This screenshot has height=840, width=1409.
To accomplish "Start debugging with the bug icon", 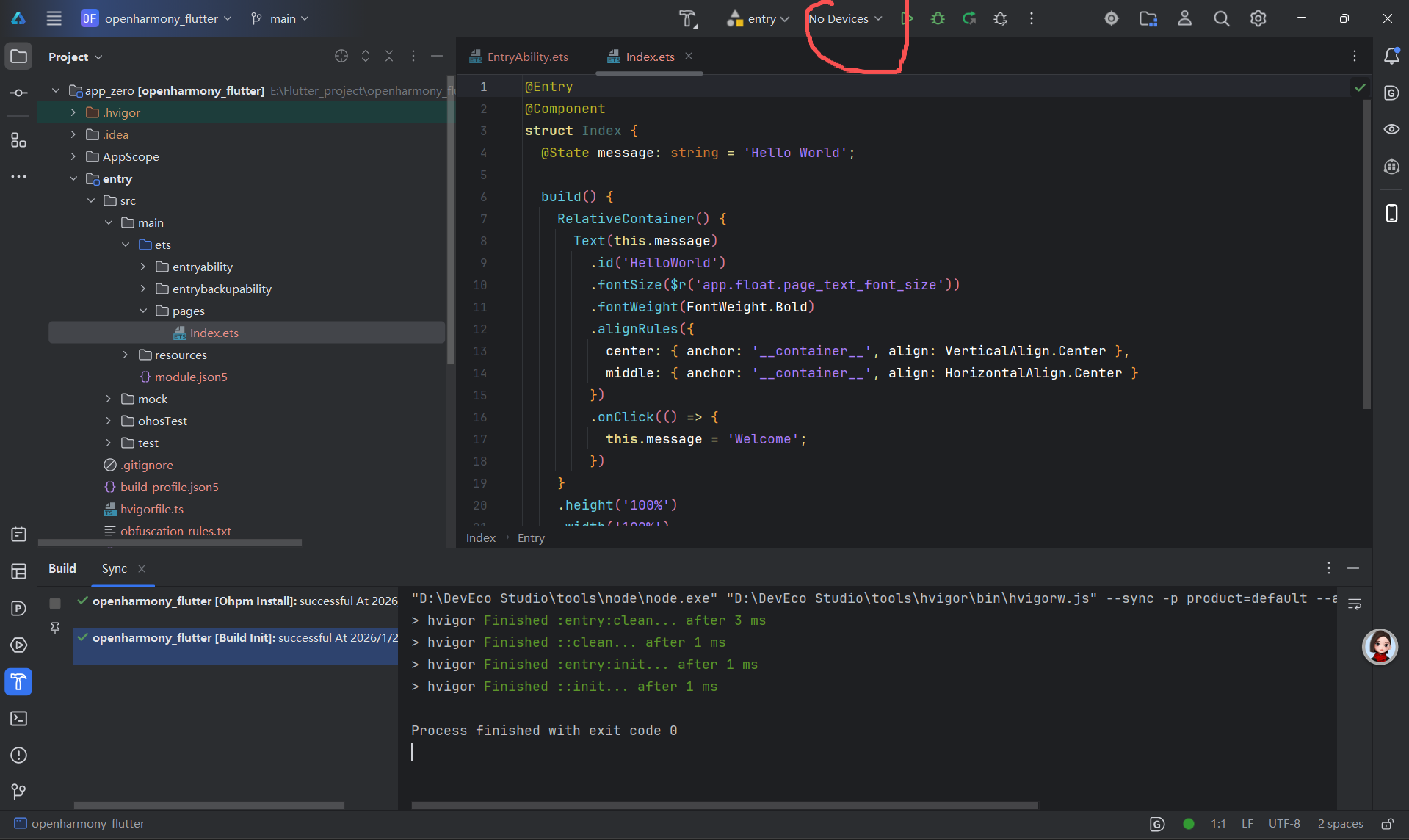I will point(938,18).
